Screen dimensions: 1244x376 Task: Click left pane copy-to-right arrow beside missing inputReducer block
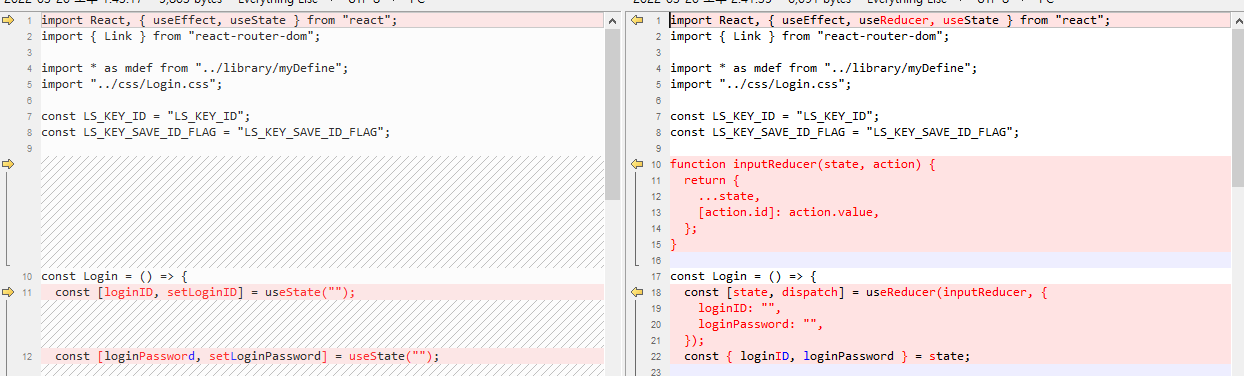coord(8,164)
